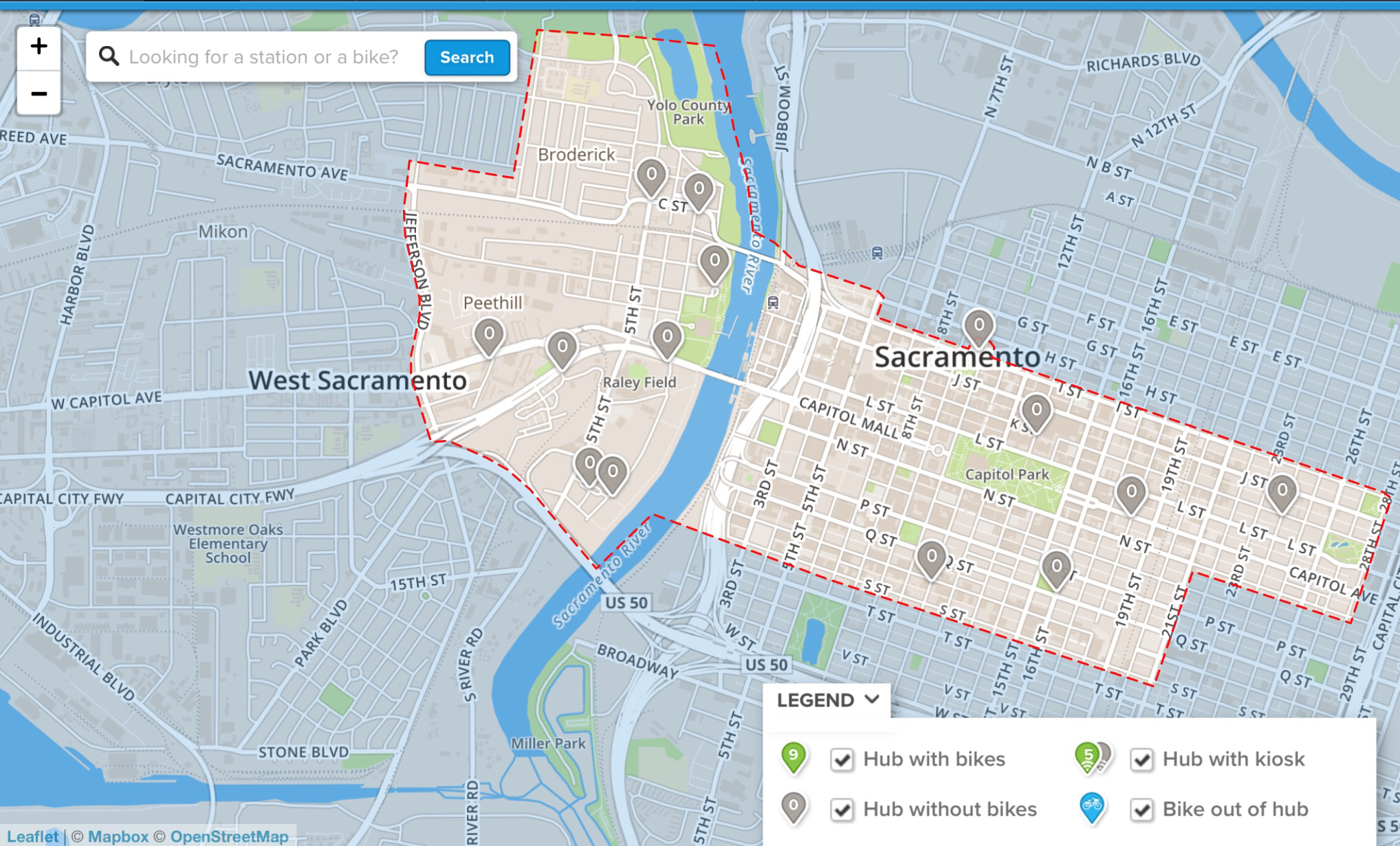Open the hub marker near 8th and G ST
Image resolution: width=1400 pixels, height=846 pixels.
[x=978, y=326]
